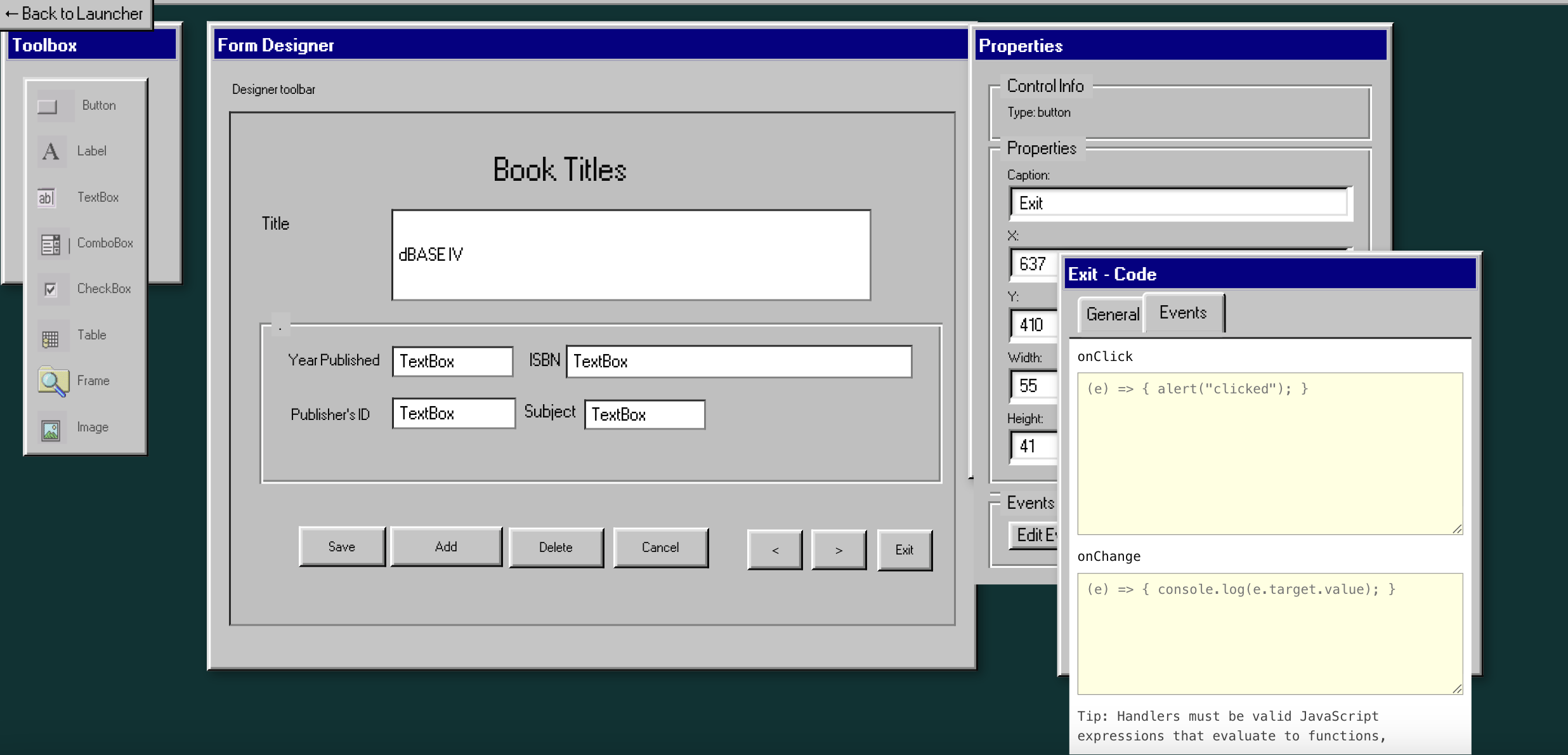The height and width of the screenshot is (755, 1568).
Task: Open the Events tab in Exit - Code
Action: click(x=1184, y=312)
